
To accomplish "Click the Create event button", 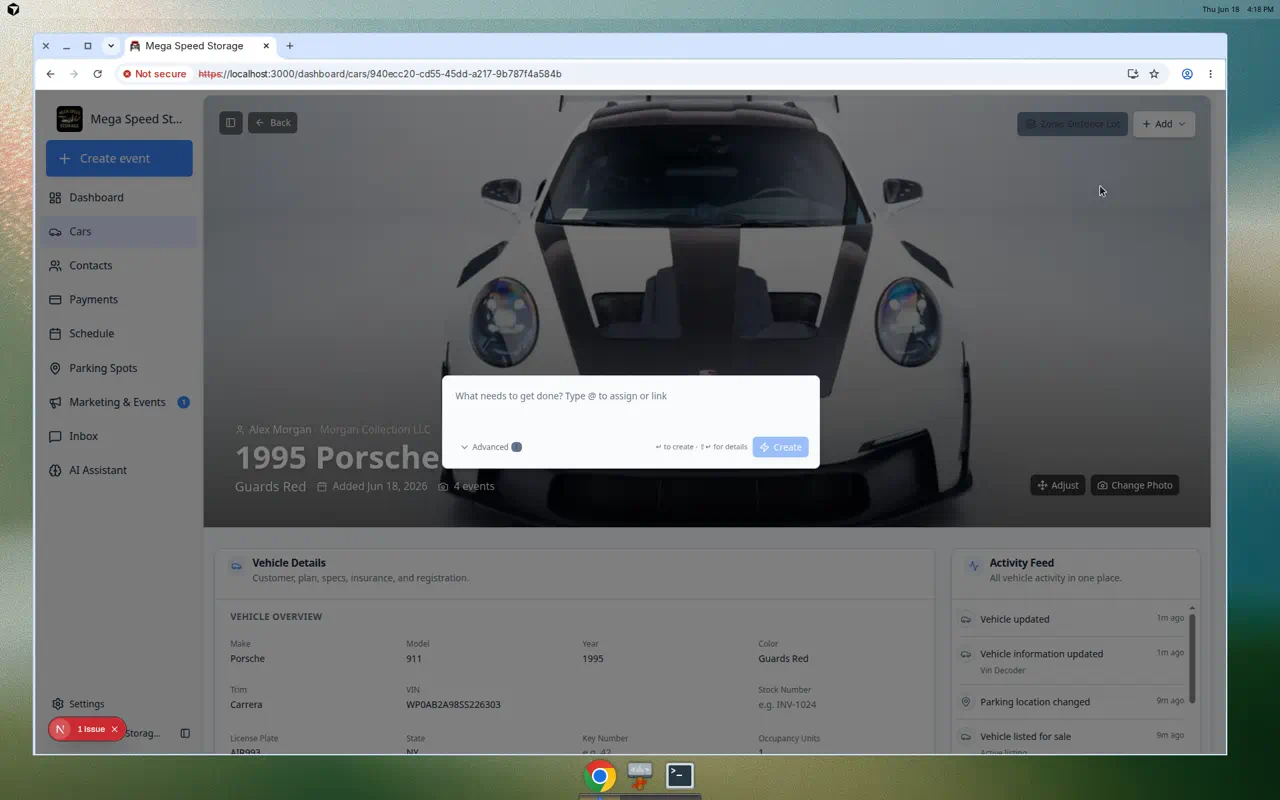I will (x=119, y=158).
